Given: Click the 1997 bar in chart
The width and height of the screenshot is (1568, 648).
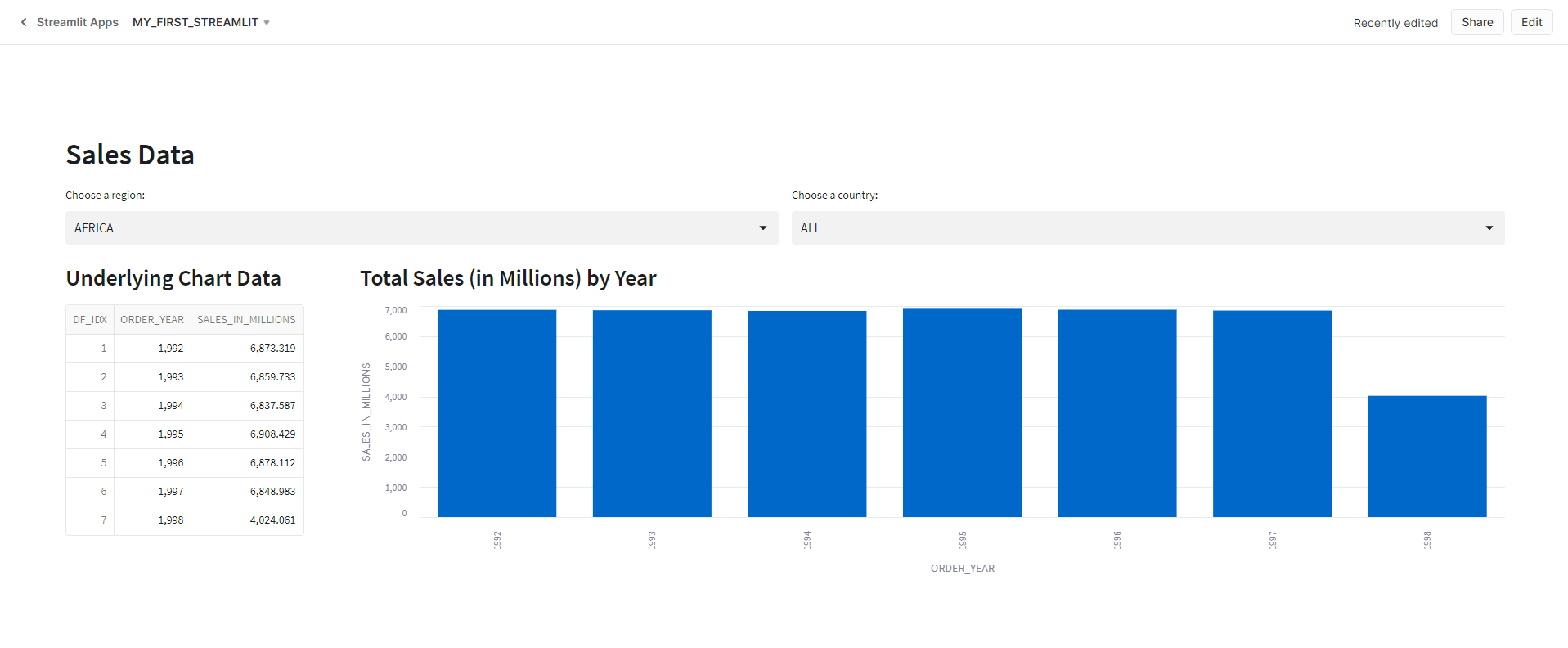Looking at the screenshot, I should point(1272,414).
